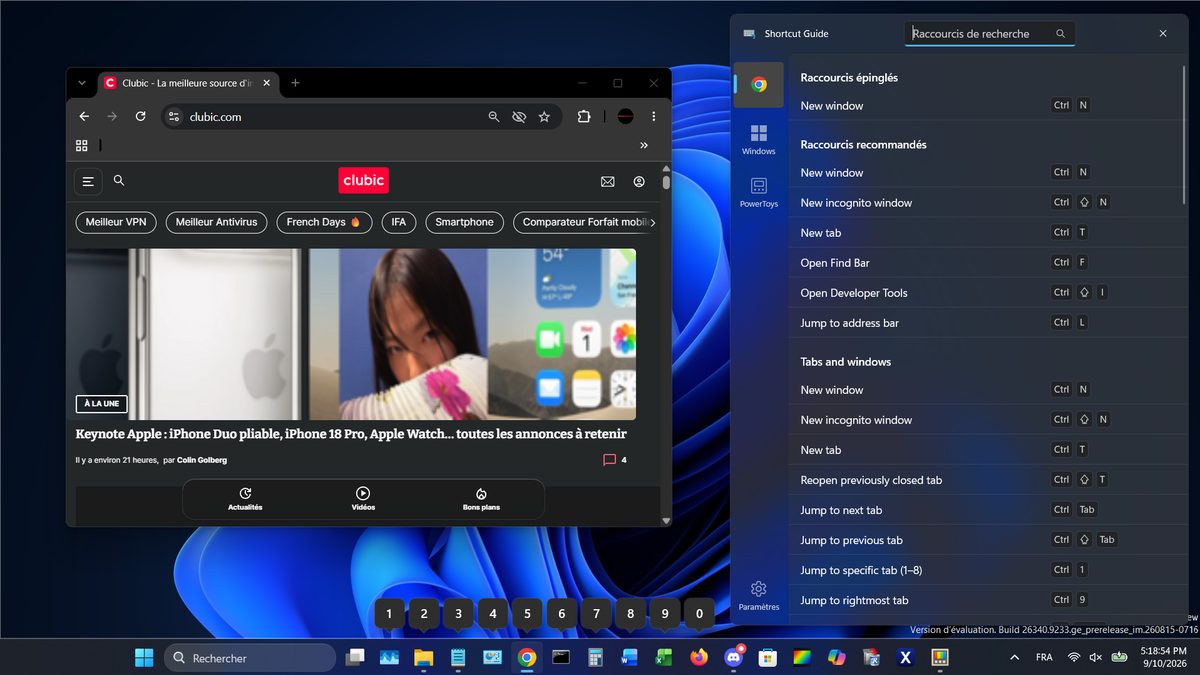1200x675 pixels.
Task: Switch to the Actualités tab
Action: [x=245, y=499]
